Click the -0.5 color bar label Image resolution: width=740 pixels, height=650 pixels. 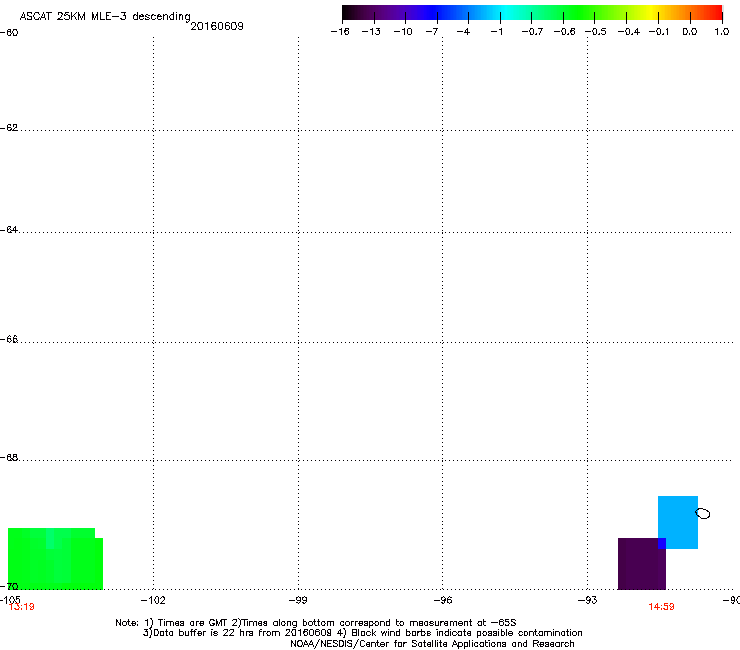[596, 32]
